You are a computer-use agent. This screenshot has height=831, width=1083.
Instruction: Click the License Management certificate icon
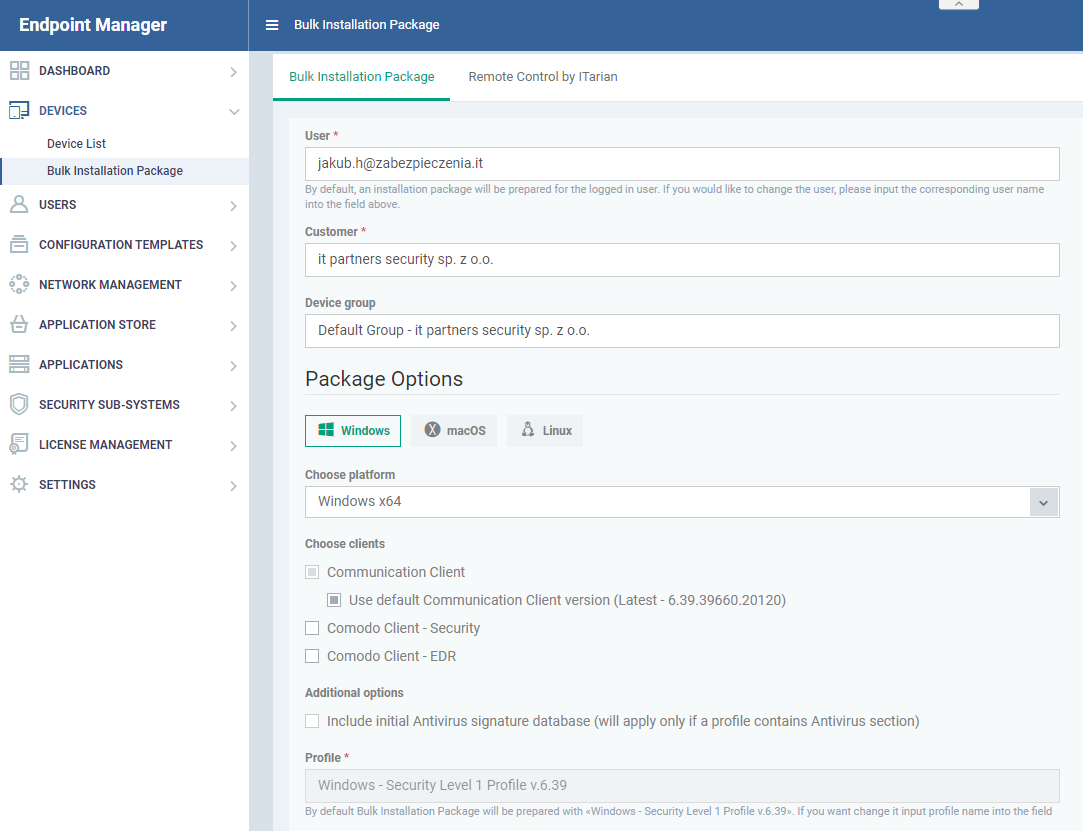(19, 444)
